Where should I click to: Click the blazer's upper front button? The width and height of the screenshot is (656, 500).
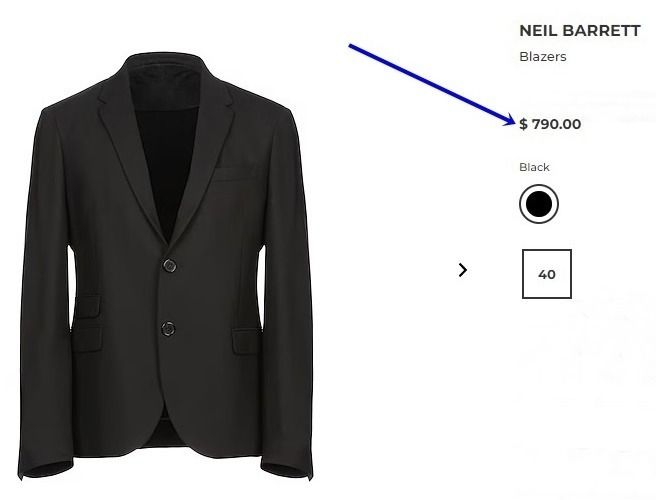pos(169,266)
